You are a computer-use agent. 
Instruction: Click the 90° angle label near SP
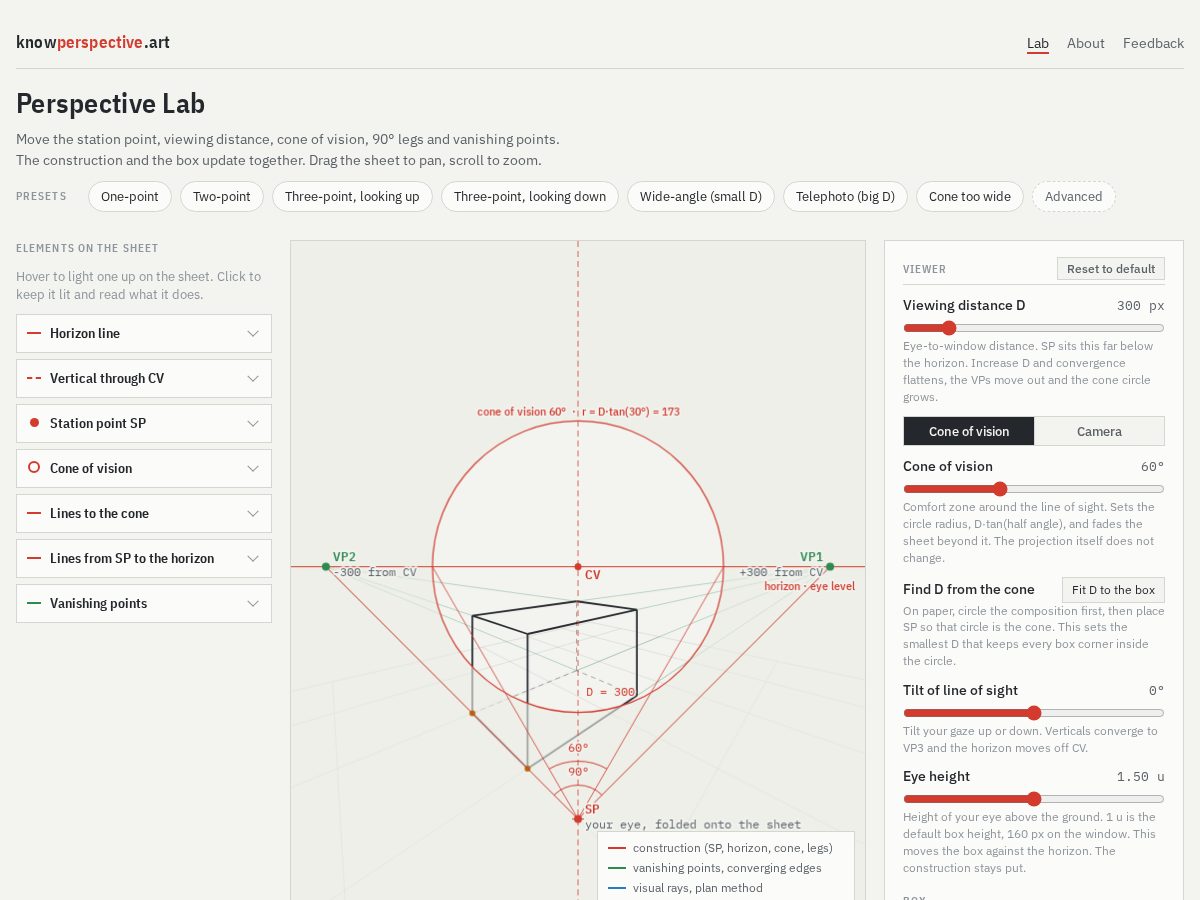coord(578,771)
